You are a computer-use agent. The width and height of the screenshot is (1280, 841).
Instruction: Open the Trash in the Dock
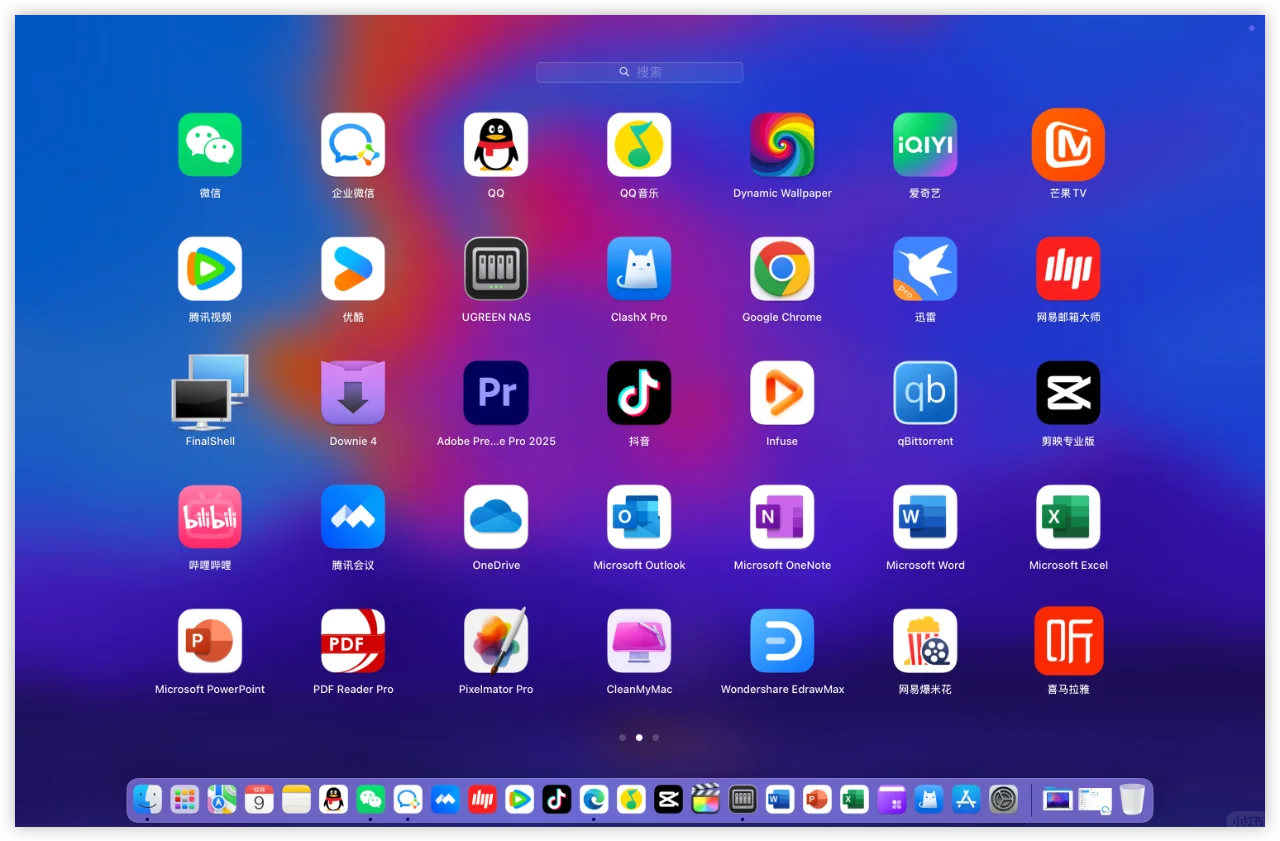tap(1131, 800)
